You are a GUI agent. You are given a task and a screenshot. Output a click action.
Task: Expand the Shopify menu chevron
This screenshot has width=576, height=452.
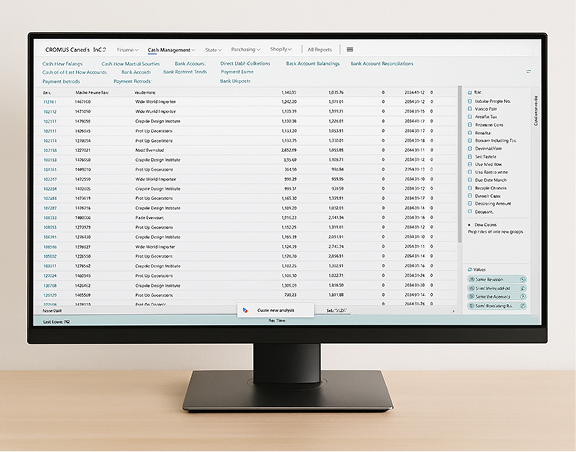click(x=290, y=49)
